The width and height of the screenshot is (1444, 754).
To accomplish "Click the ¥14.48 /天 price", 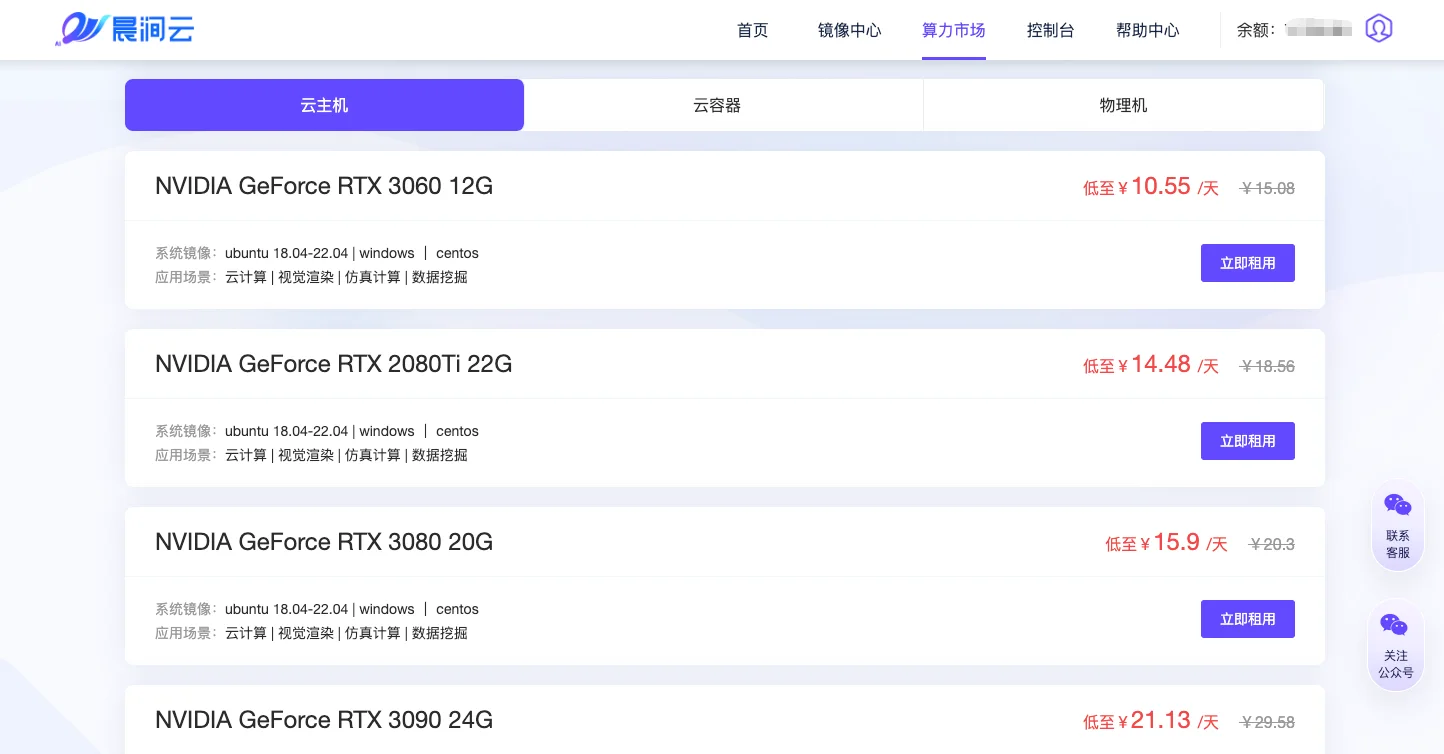I will coord(1151,364).
